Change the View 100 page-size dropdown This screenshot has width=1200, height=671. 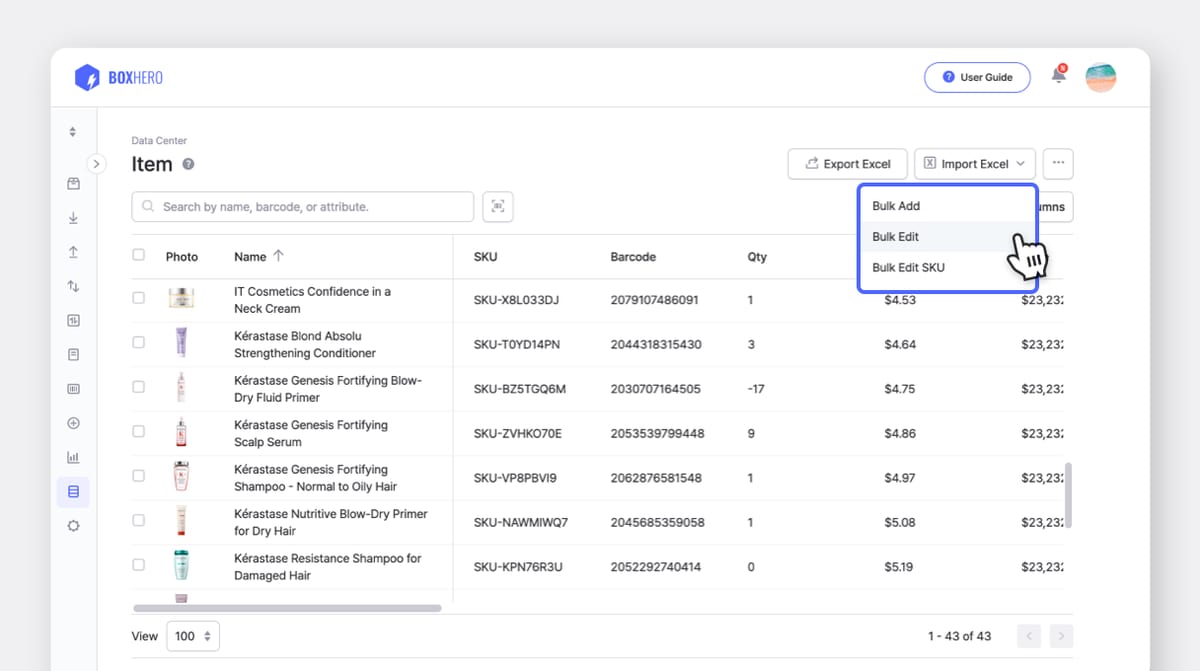pyautogui.click(x=192, y=635)
